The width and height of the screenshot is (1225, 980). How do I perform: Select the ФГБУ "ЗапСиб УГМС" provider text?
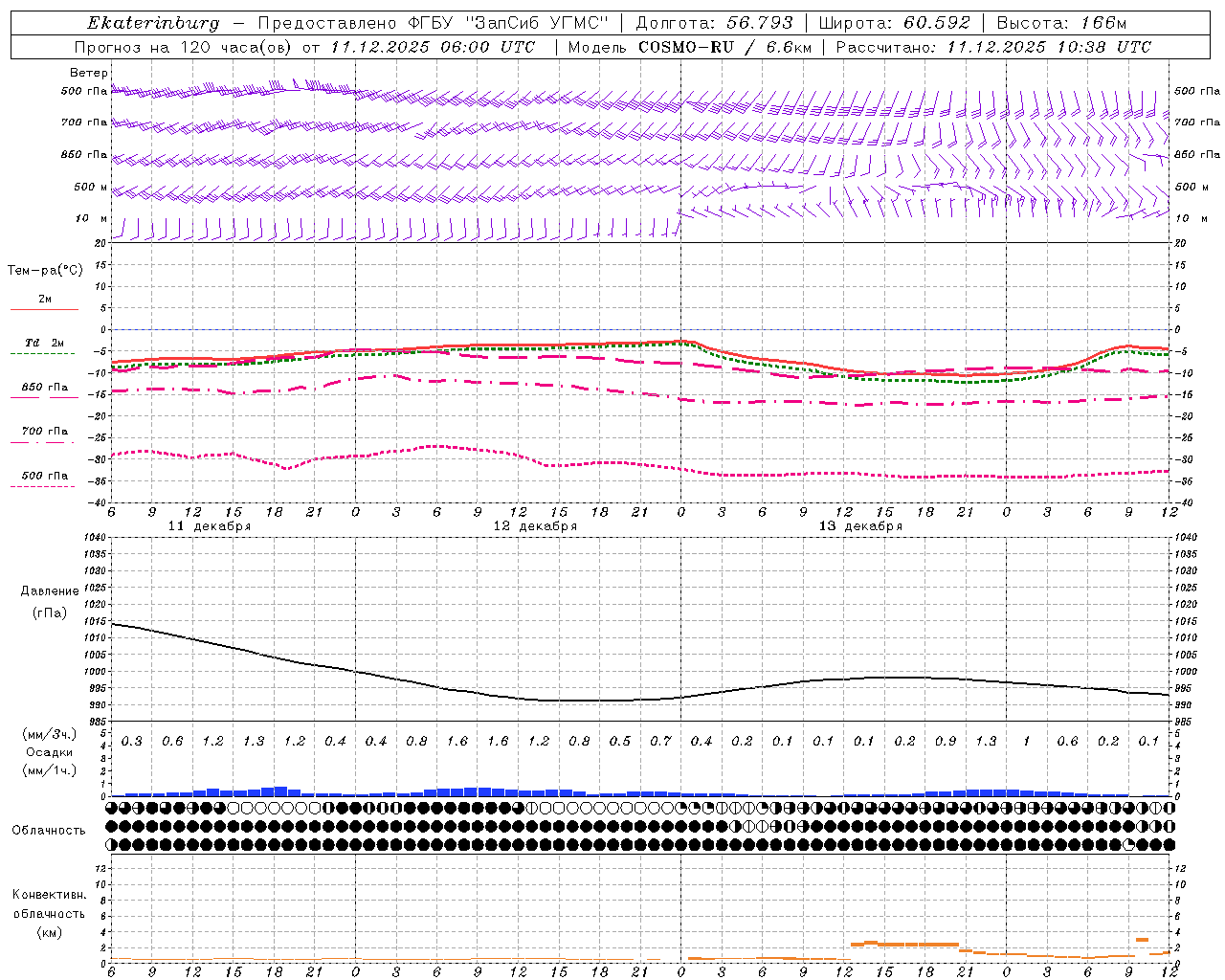[x=509, y=23]
